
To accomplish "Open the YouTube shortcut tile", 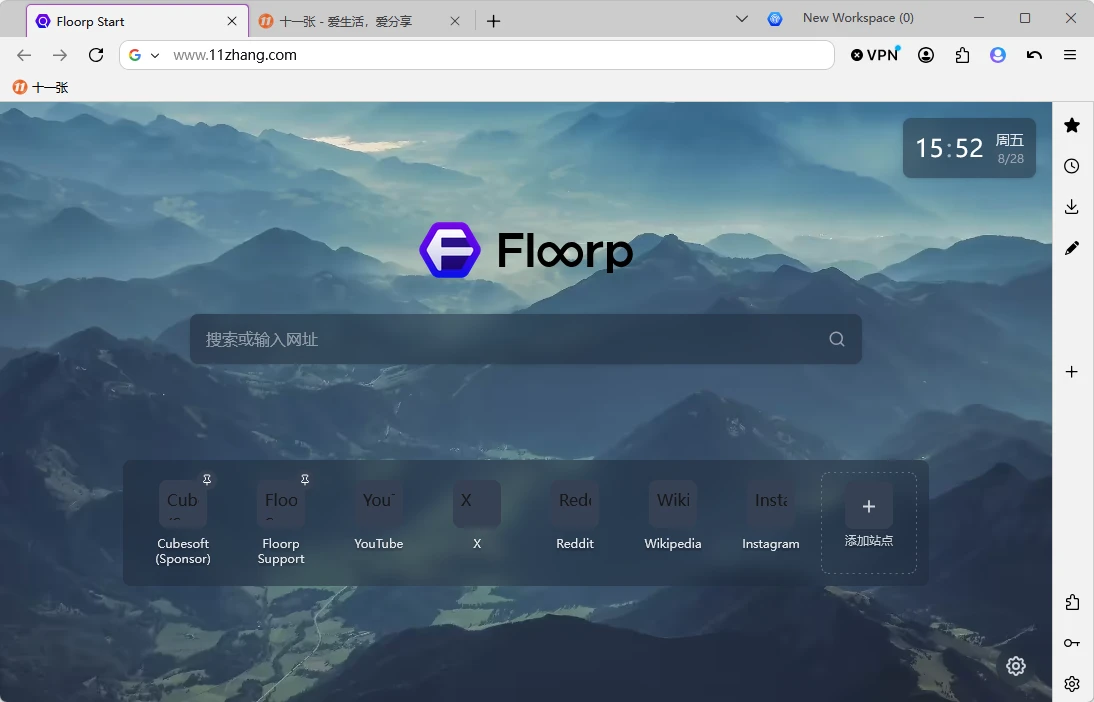I will [x=379, y=516].
